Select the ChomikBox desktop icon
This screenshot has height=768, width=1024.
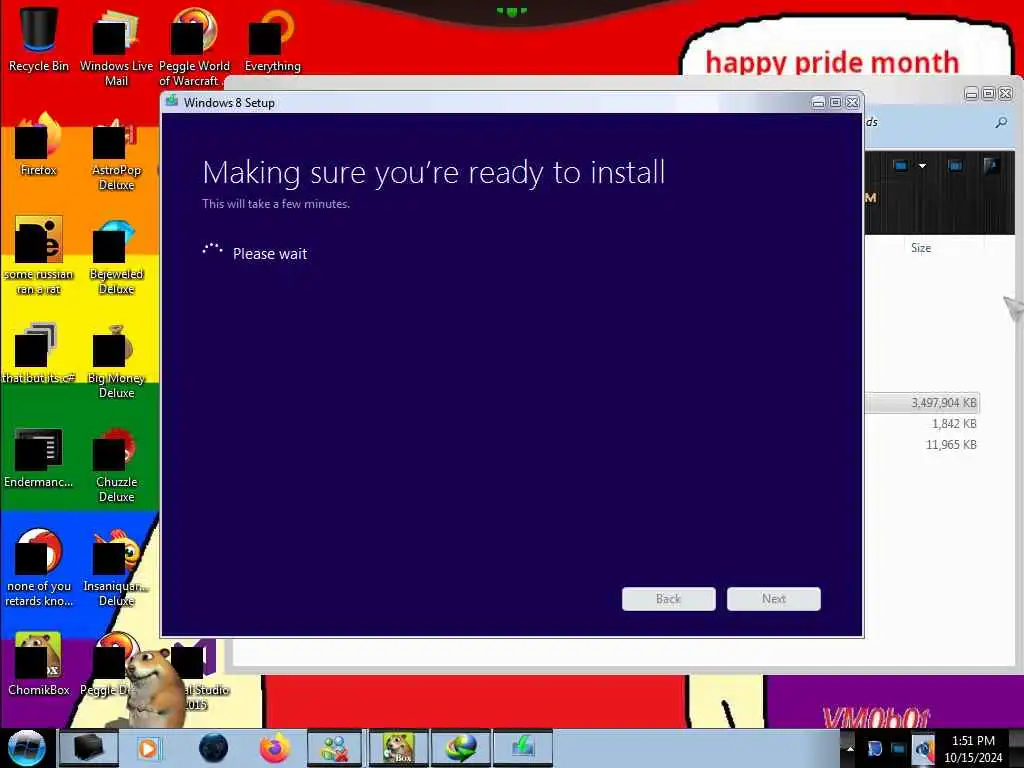(x=39, y=663)
